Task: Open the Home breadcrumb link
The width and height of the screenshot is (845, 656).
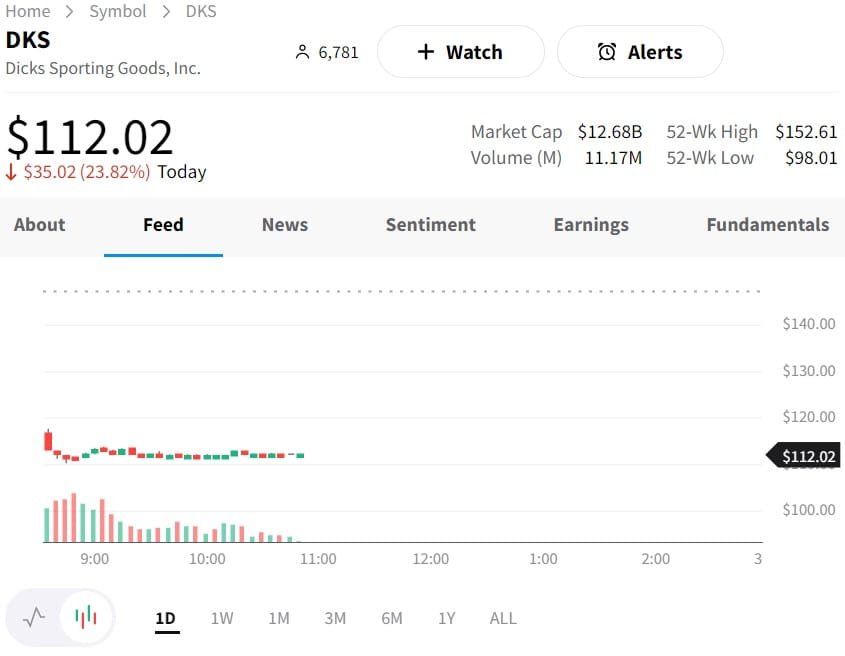Action: 28,12
